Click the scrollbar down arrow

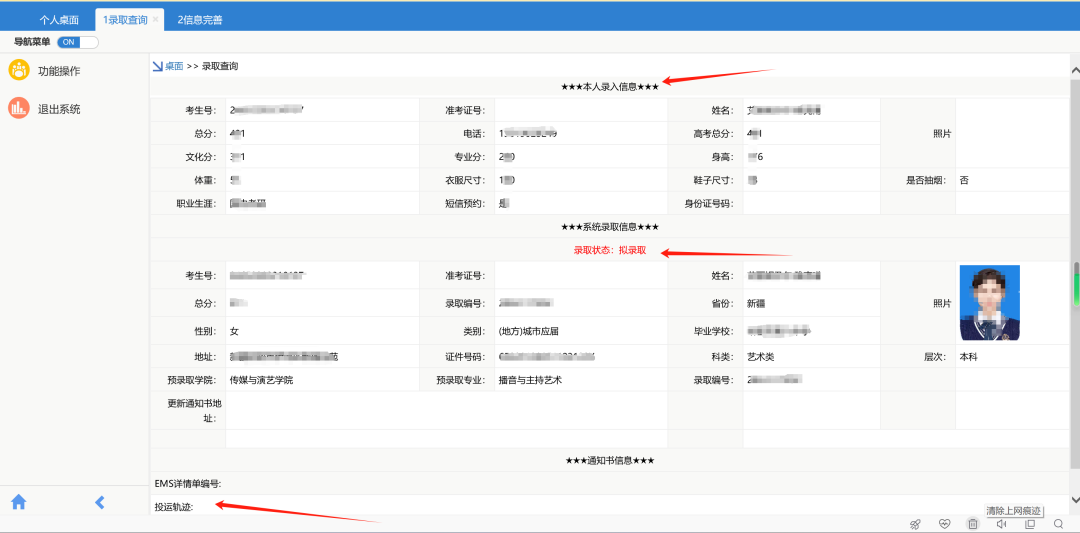click(1074, 499)
